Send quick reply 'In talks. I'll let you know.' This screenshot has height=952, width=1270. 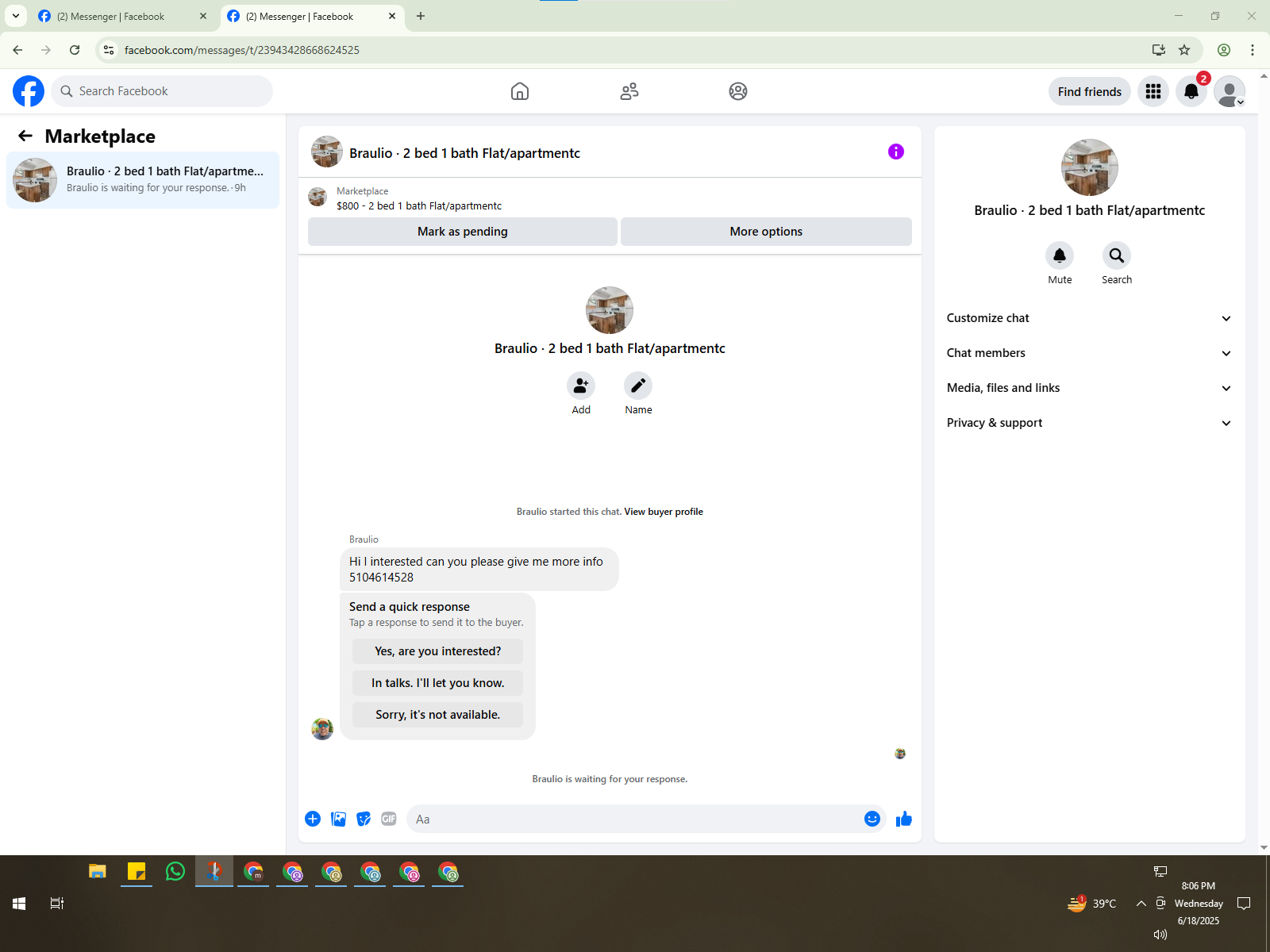(438, 683)
